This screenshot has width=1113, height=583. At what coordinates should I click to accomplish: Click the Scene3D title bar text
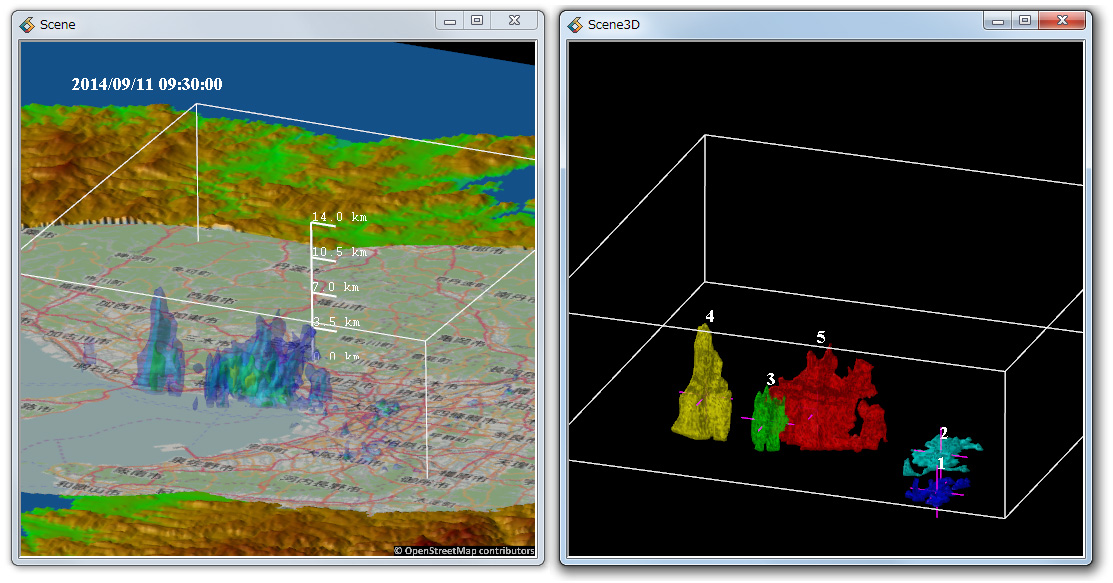tap(613, 24)
